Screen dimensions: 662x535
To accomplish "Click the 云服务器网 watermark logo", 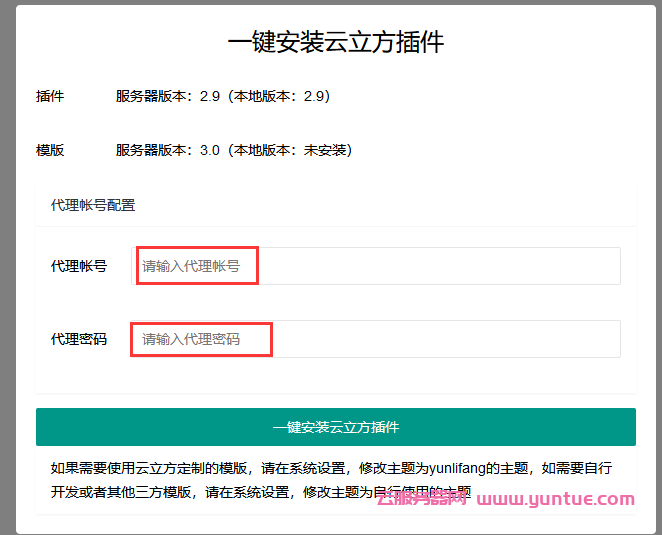I will 422,499.
